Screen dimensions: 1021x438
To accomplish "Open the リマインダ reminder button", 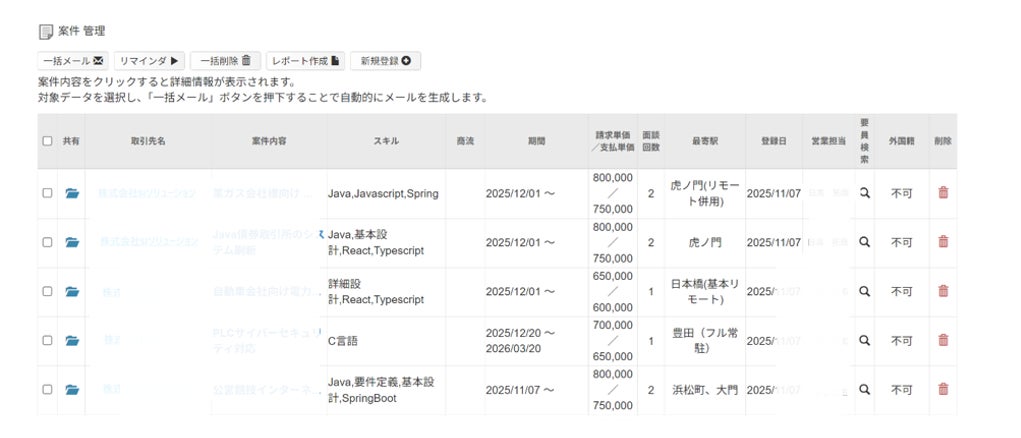I will tap(149, 61).
